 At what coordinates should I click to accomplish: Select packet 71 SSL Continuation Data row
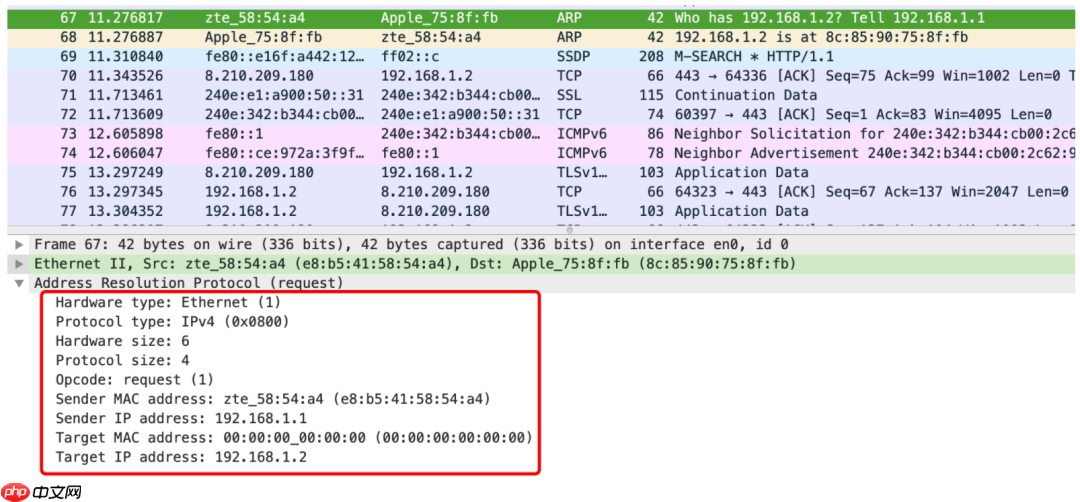coord(541,95)
